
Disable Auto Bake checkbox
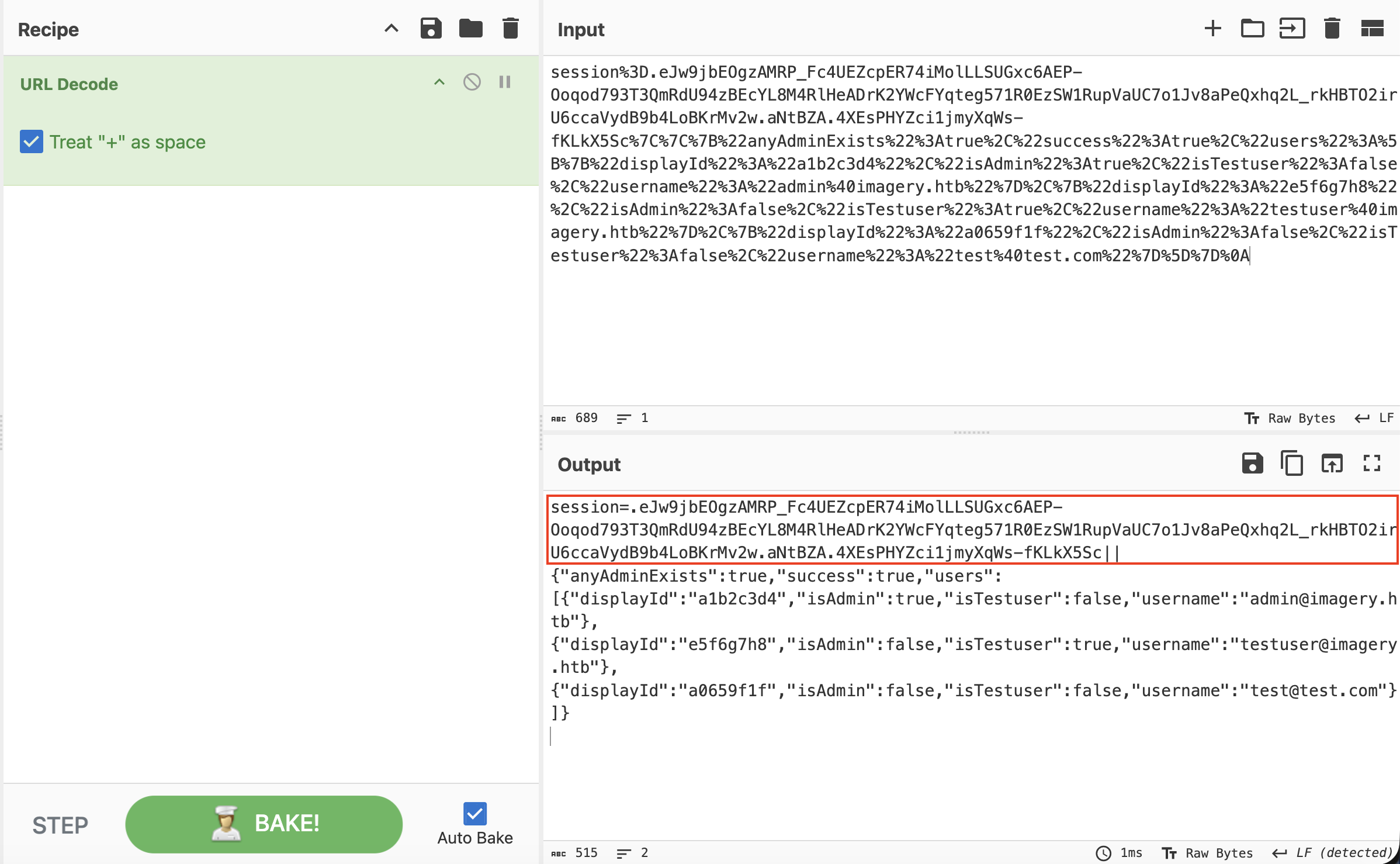(x=474, y=813)
